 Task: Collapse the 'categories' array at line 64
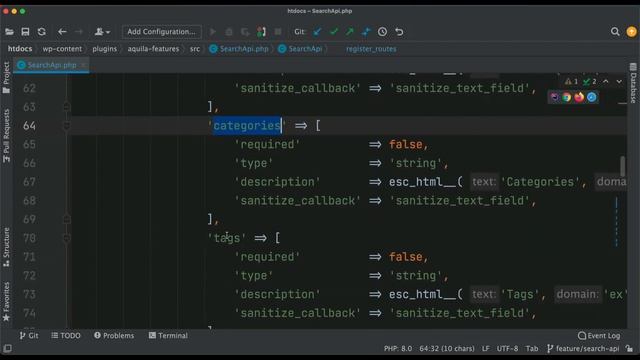click(x=67, y=126)
